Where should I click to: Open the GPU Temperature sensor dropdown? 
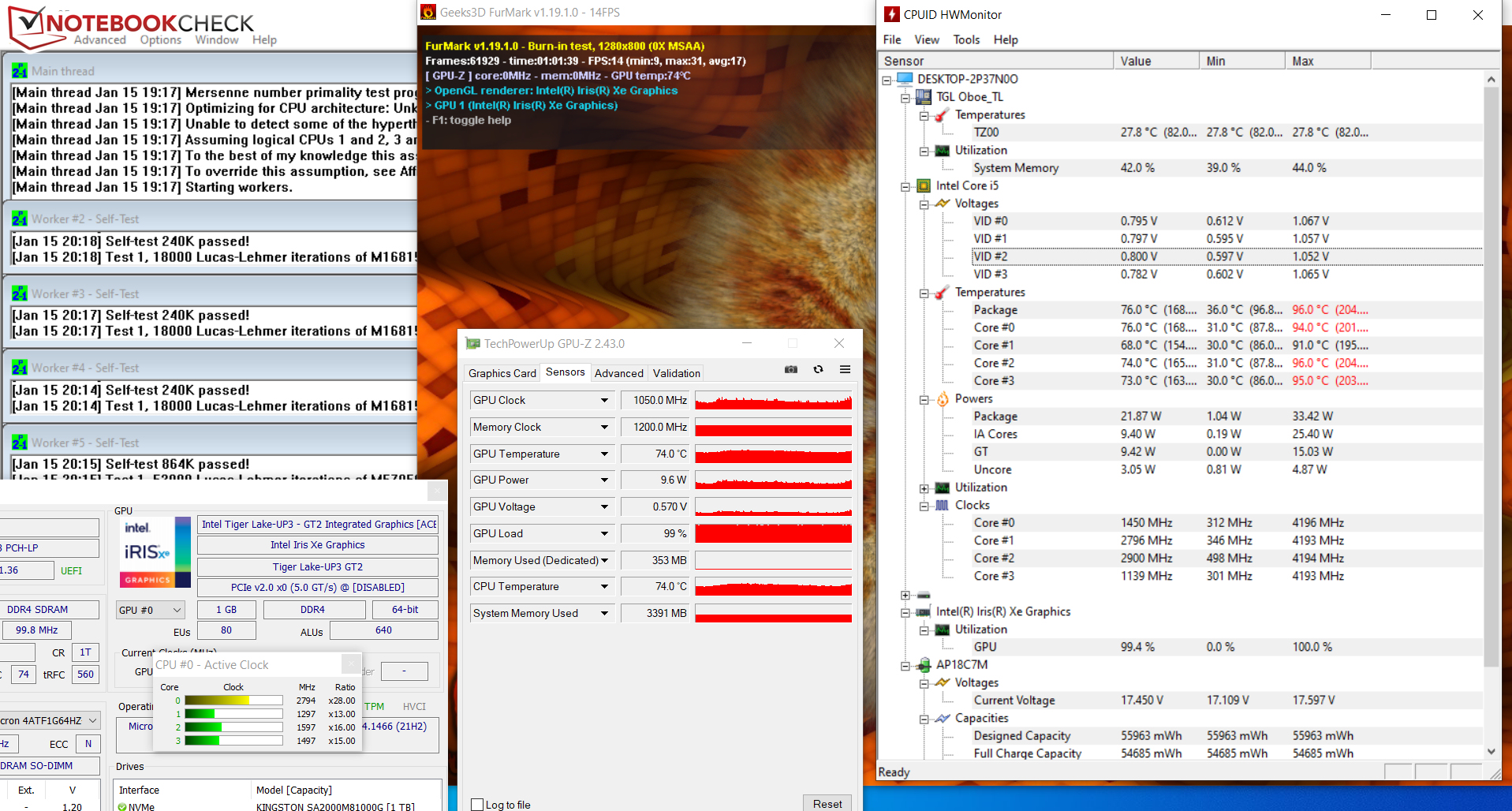pyautogui.click(x=605, y=454)
